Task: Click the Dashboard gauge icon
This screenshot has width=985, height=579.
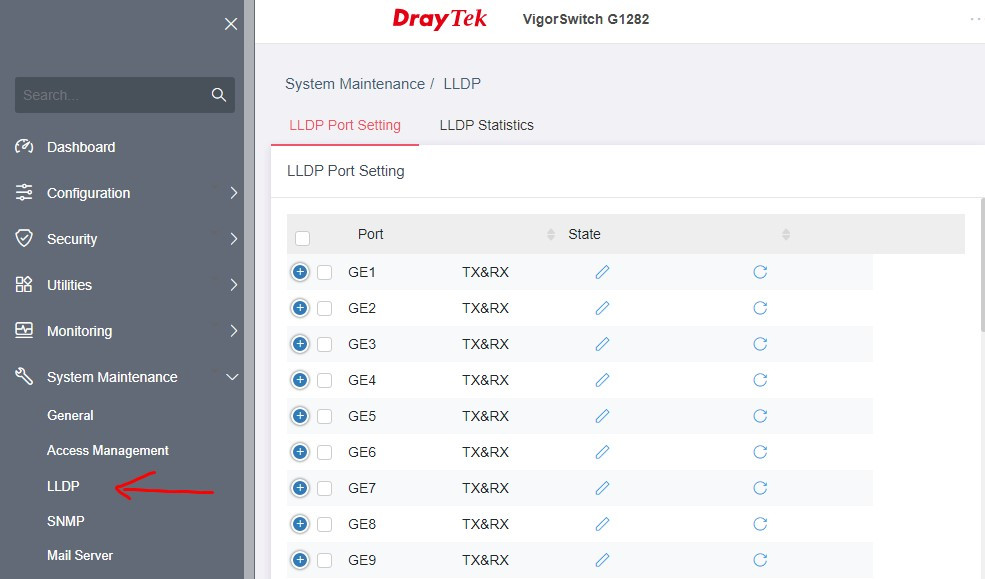Action: (24, 147)
